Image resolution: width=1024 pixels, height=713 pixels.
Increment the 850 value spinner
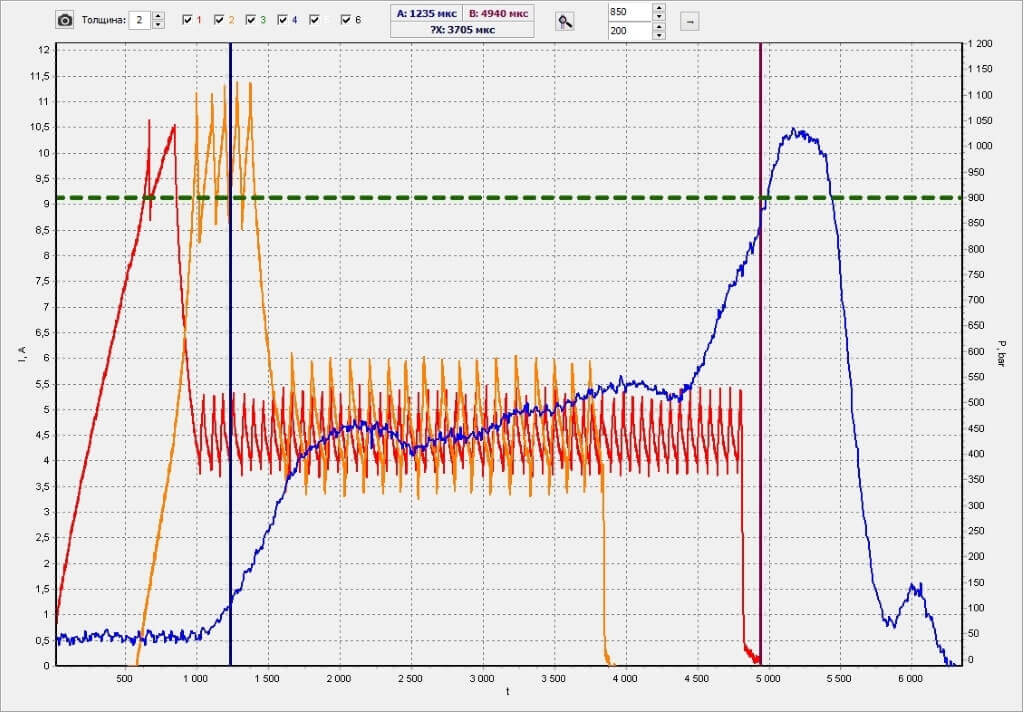click(657, 8)
